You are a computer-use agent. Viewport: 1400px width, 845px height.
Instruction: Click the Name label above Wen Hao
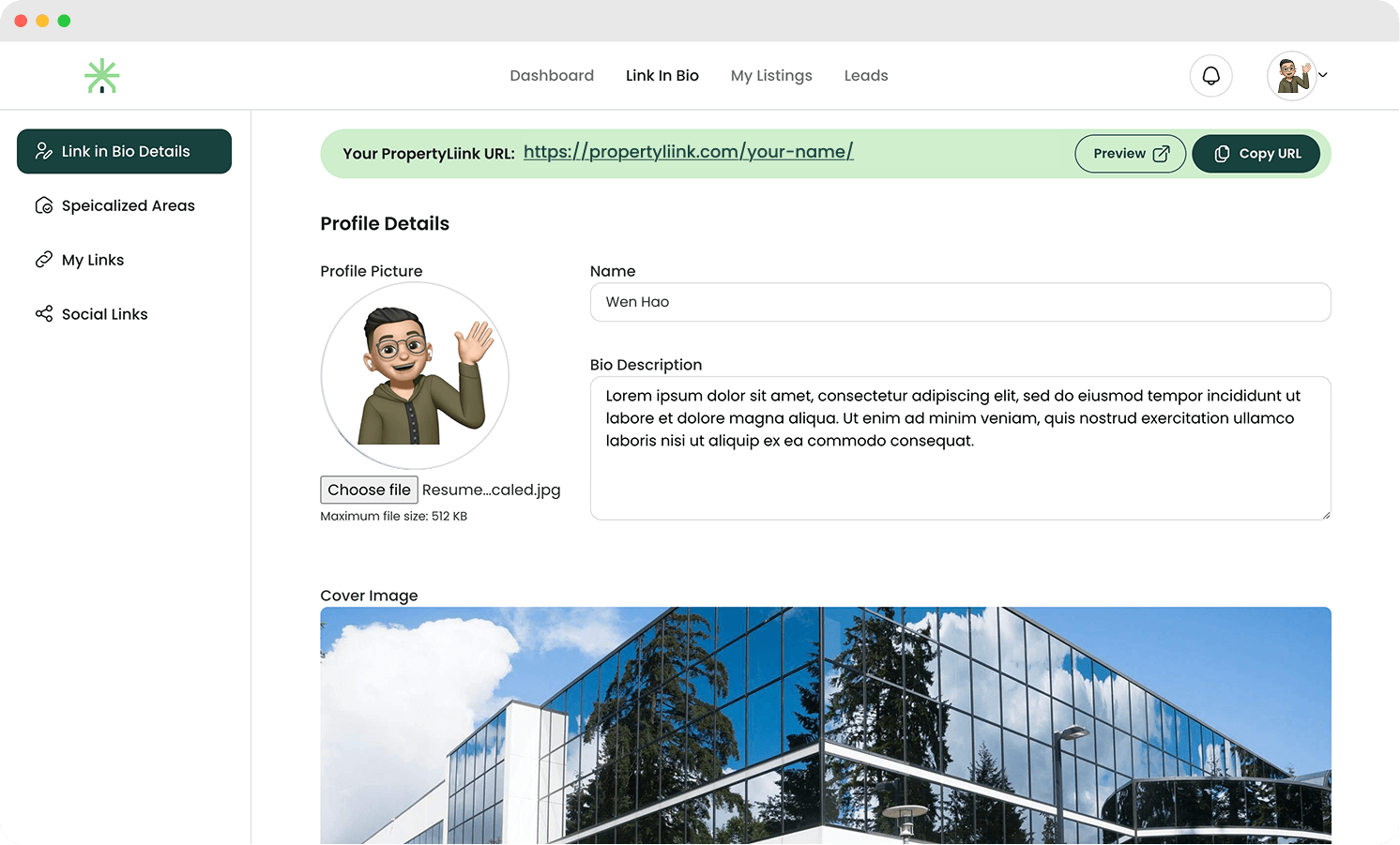tap(613, 271)
